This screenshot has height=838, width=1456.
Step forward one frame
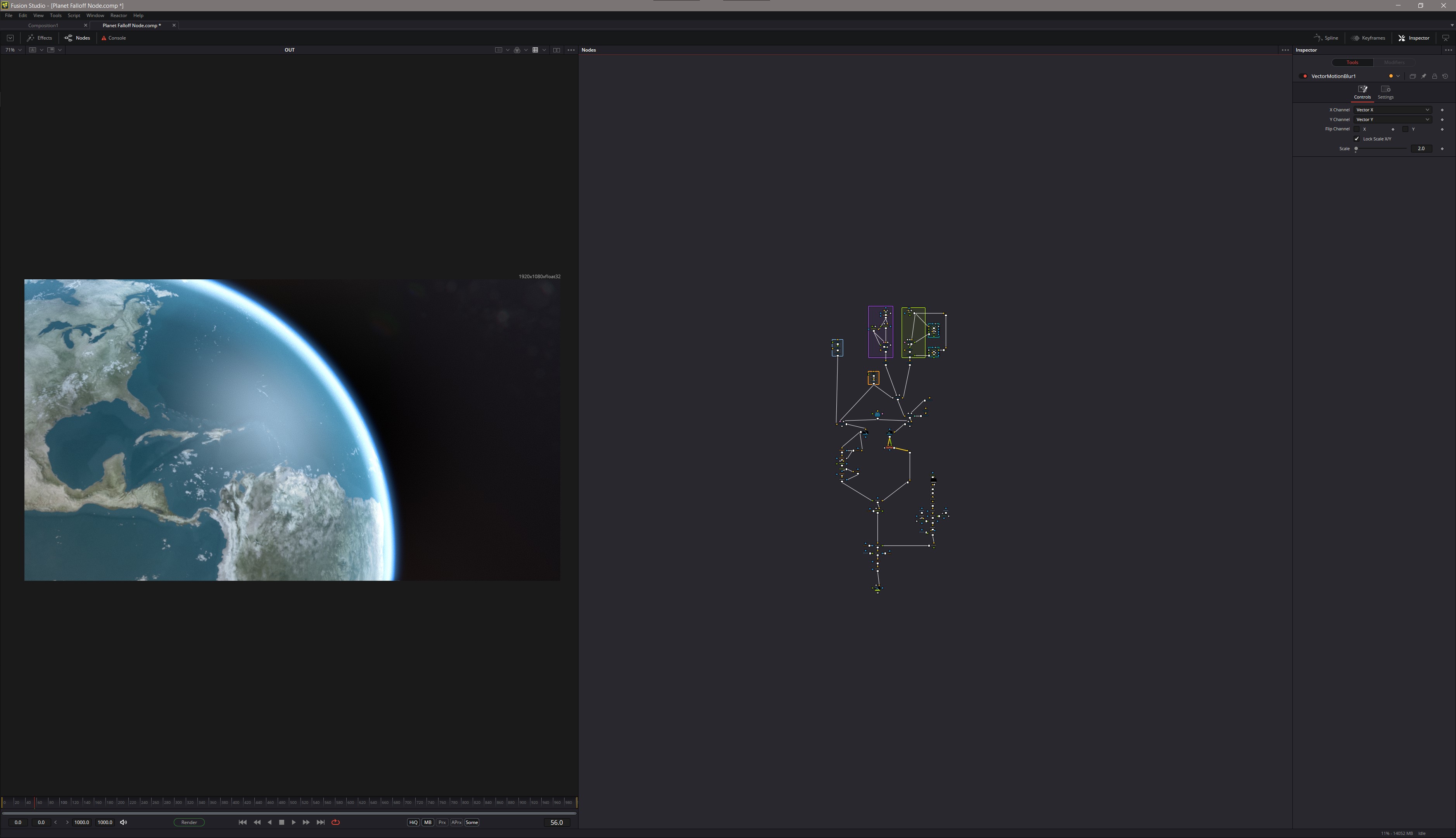(x=306, y=822)
